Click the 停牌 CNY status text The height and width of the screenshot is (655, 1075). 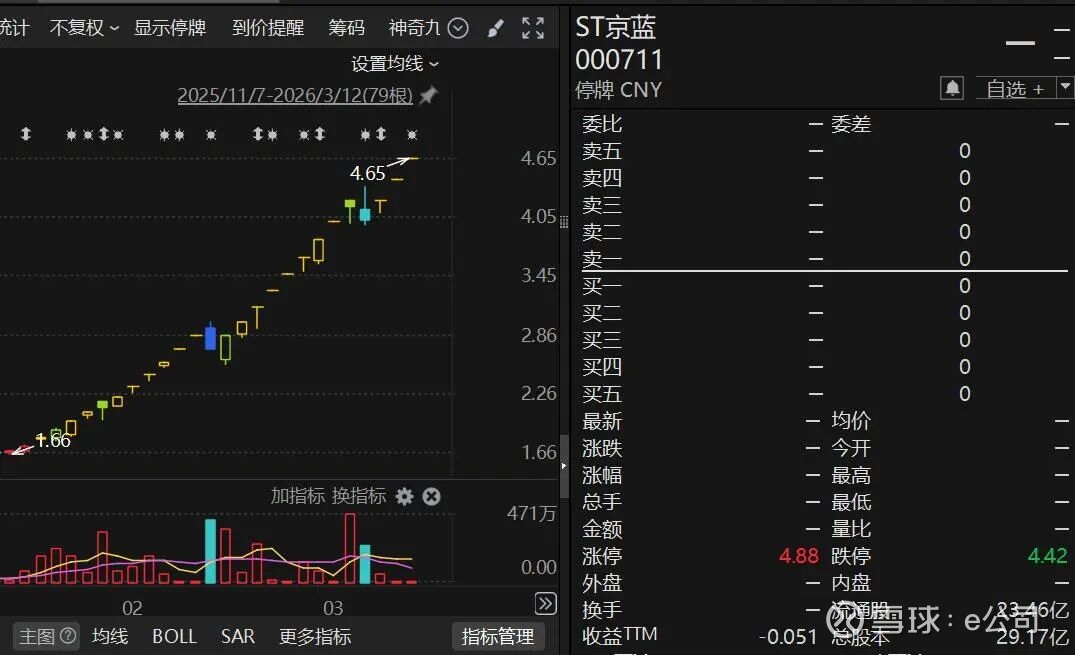(x=618, y=90)
